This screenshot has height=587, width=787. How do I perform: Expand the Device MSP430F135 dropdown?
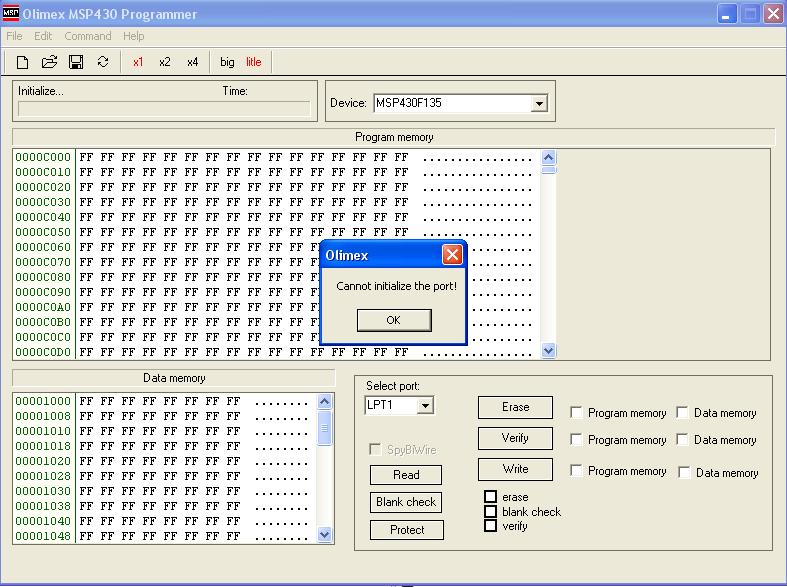click(539, 104)
